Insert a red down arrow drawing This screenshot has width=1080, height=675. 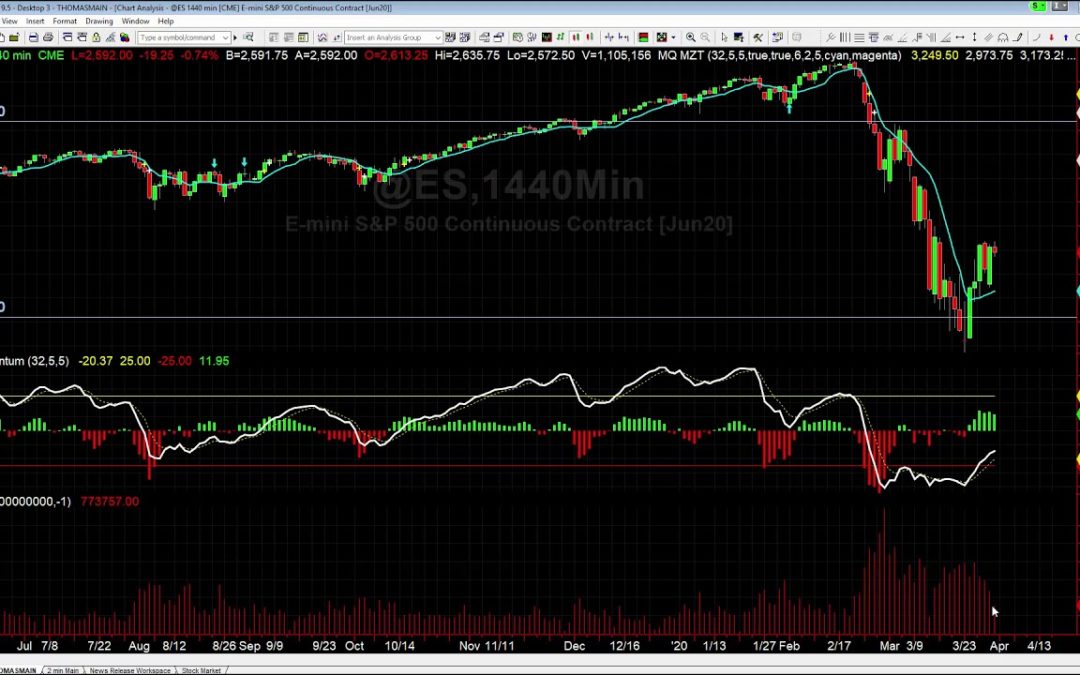coord(1051,37)
